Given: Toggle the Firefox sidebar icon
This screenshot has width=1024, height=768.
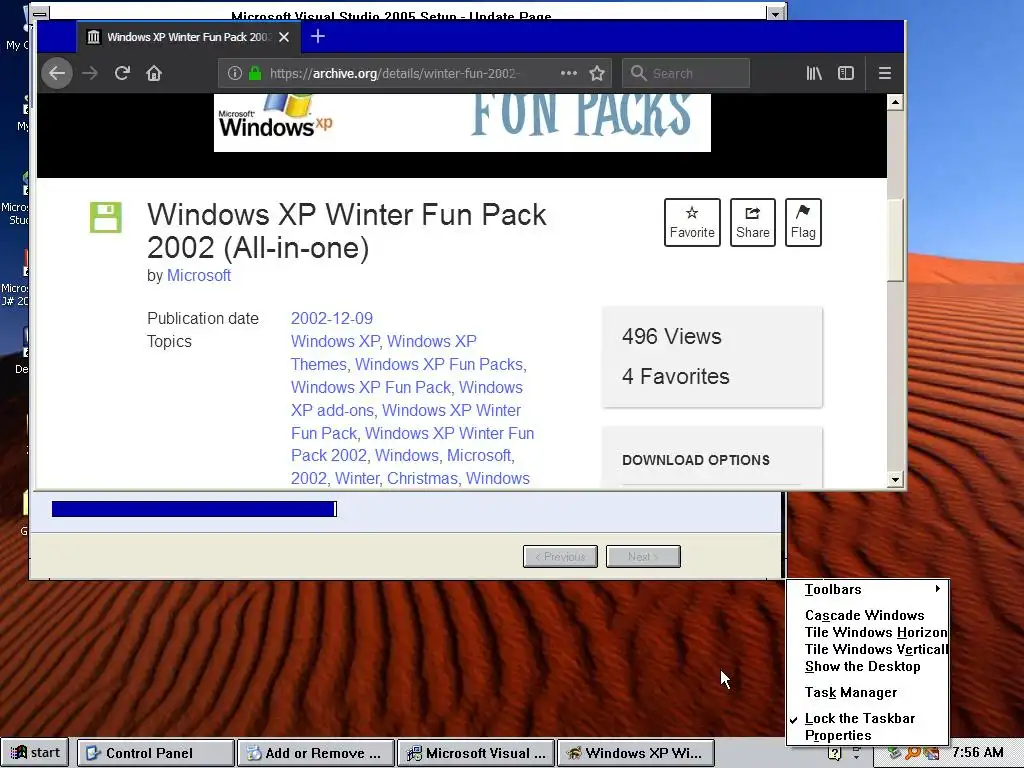Looking at the screenshot, I should [x=846, y=73].
